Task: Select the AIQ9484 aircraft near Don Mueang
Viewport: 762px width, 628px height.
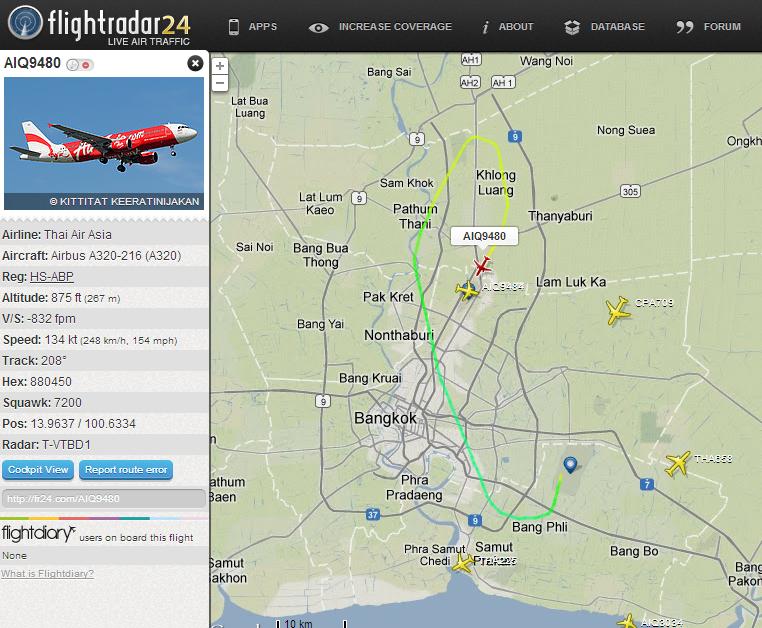Action: pos(468,290)
